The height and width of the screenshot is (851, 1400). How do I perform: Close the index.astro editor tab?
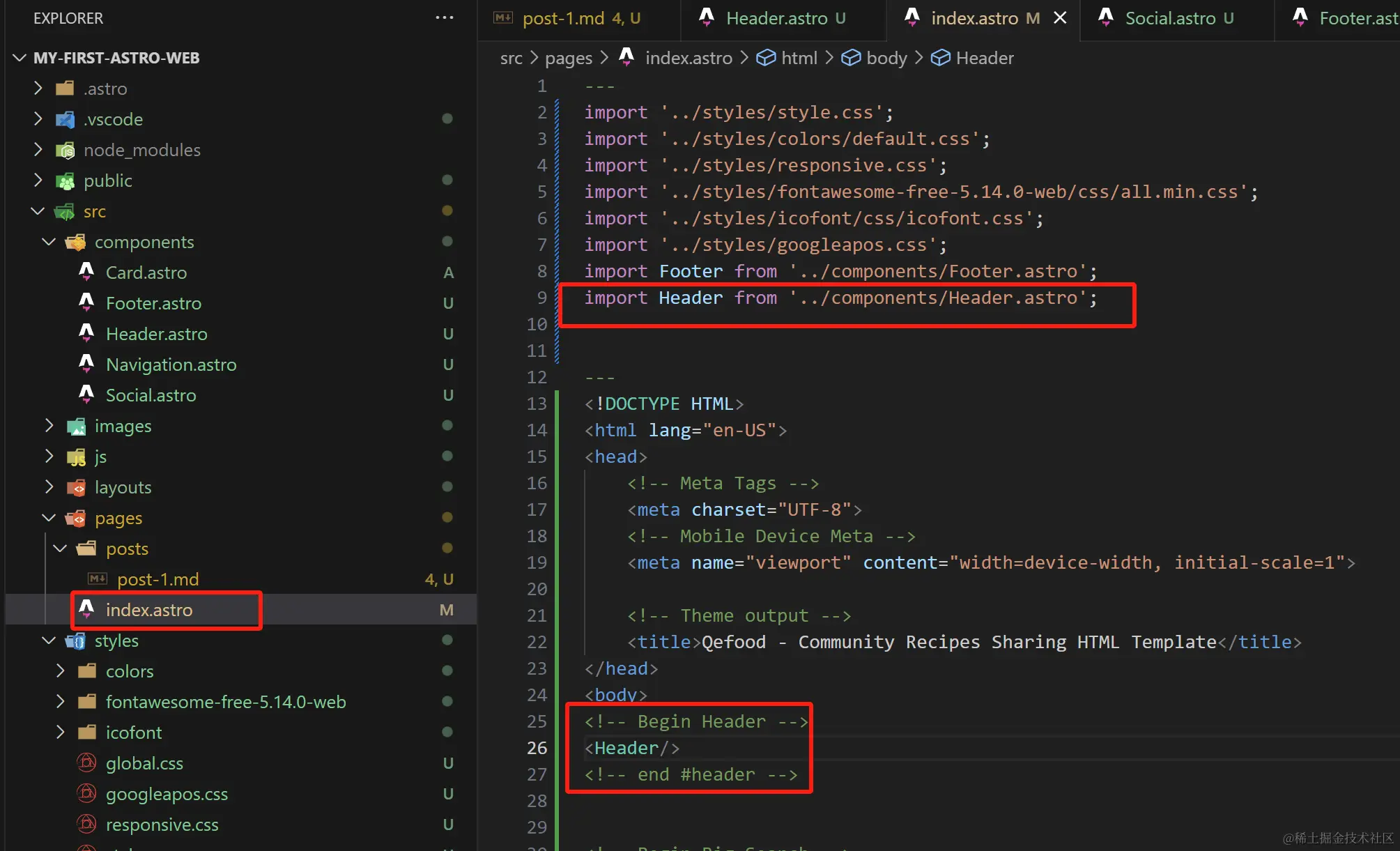click(x=1060, y=18)
